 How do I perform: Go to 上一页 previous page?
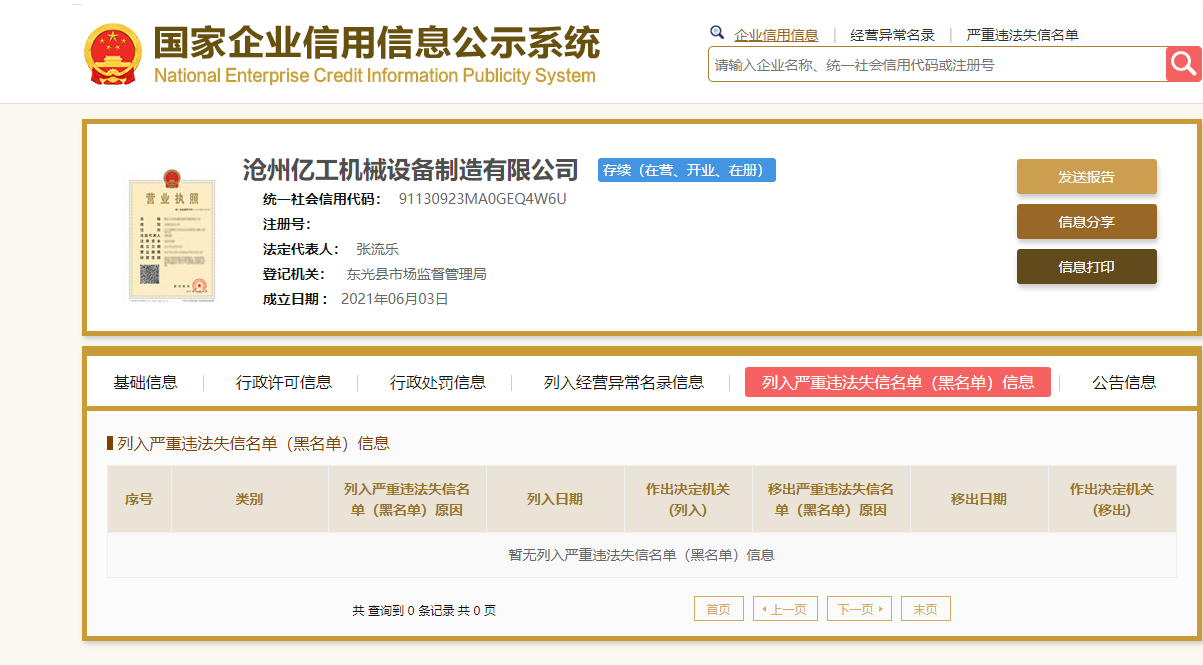[x=785, y=609]
